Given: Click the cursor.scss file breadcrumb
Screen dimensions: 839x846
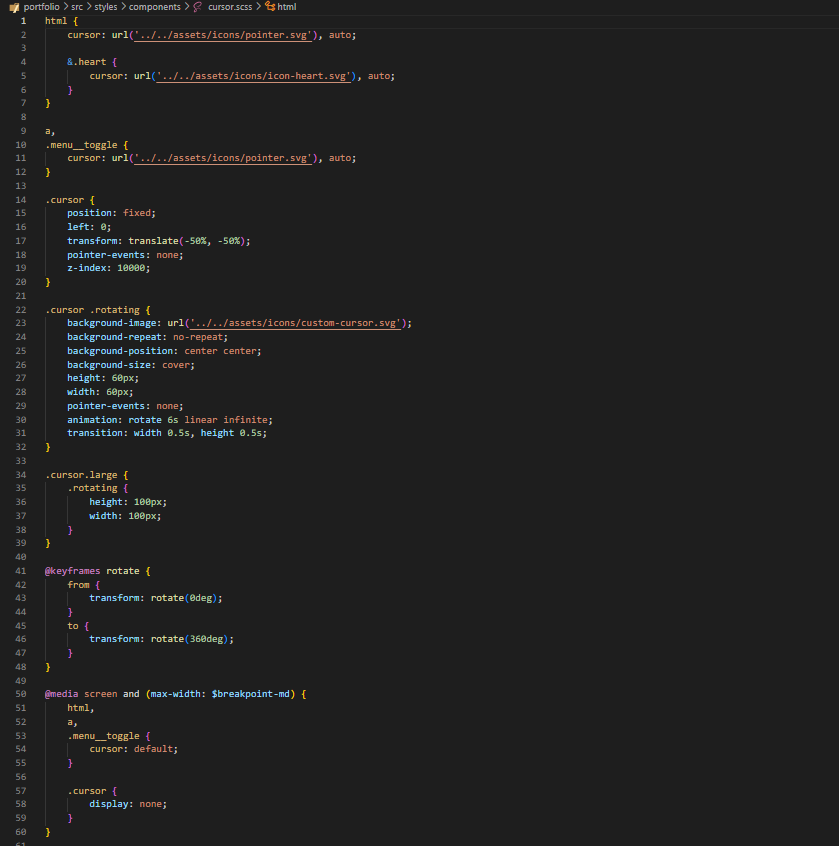Looking at the screenshot, I should point(230,7).
